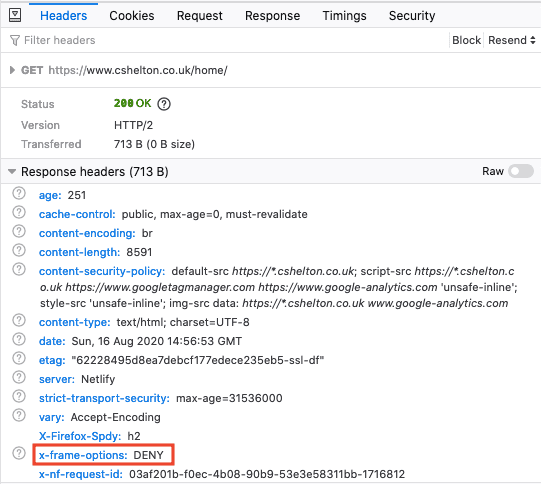Open help icon for content-length header
The image size is (541, 484).
pos(19,250)
